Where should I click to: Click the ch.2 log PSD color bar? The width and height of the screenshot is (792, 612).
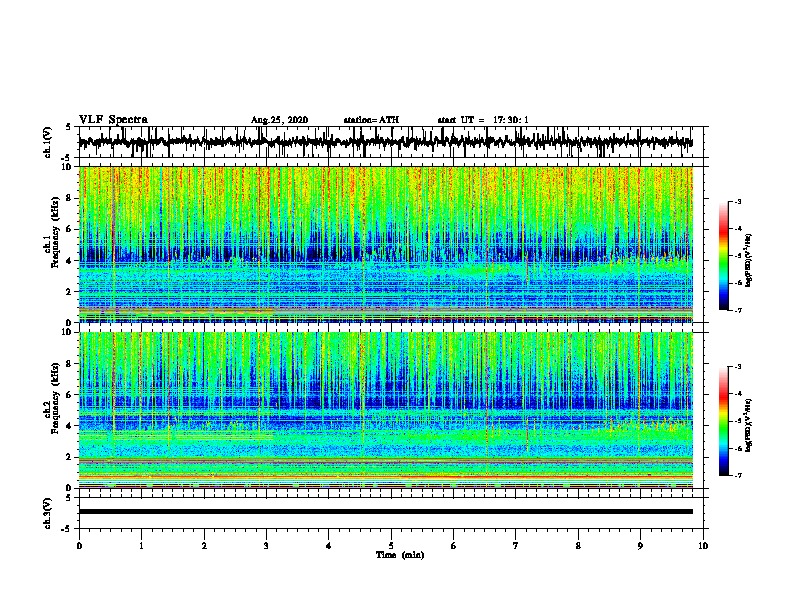click(724, 421)
